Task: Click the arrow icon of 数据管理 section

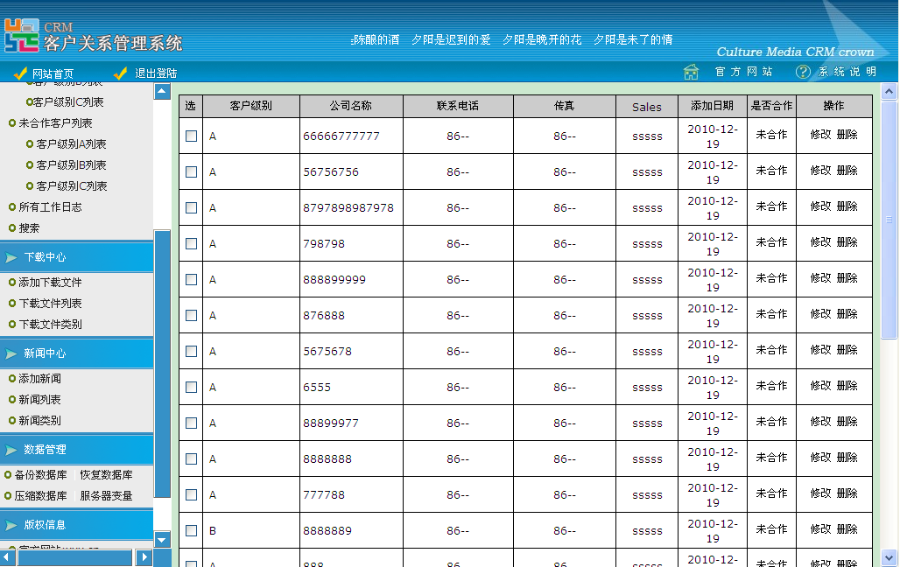Action: 11,450
